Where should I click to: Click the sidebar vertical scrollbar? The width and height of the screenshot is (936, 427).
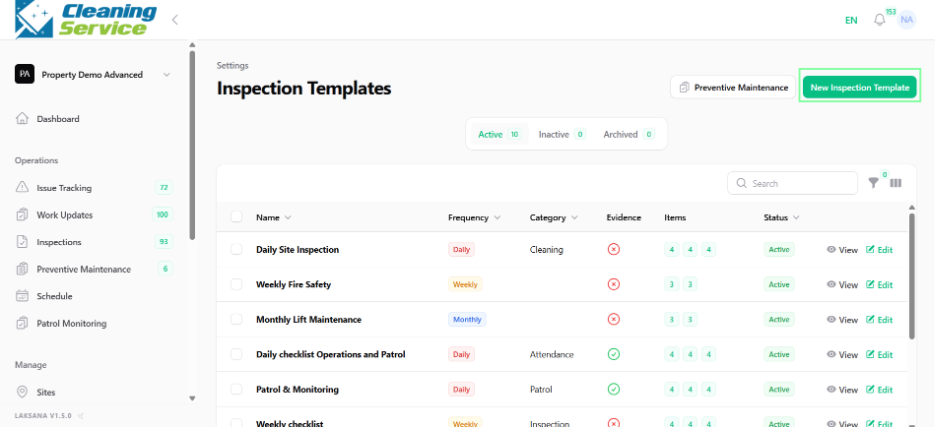192,145
